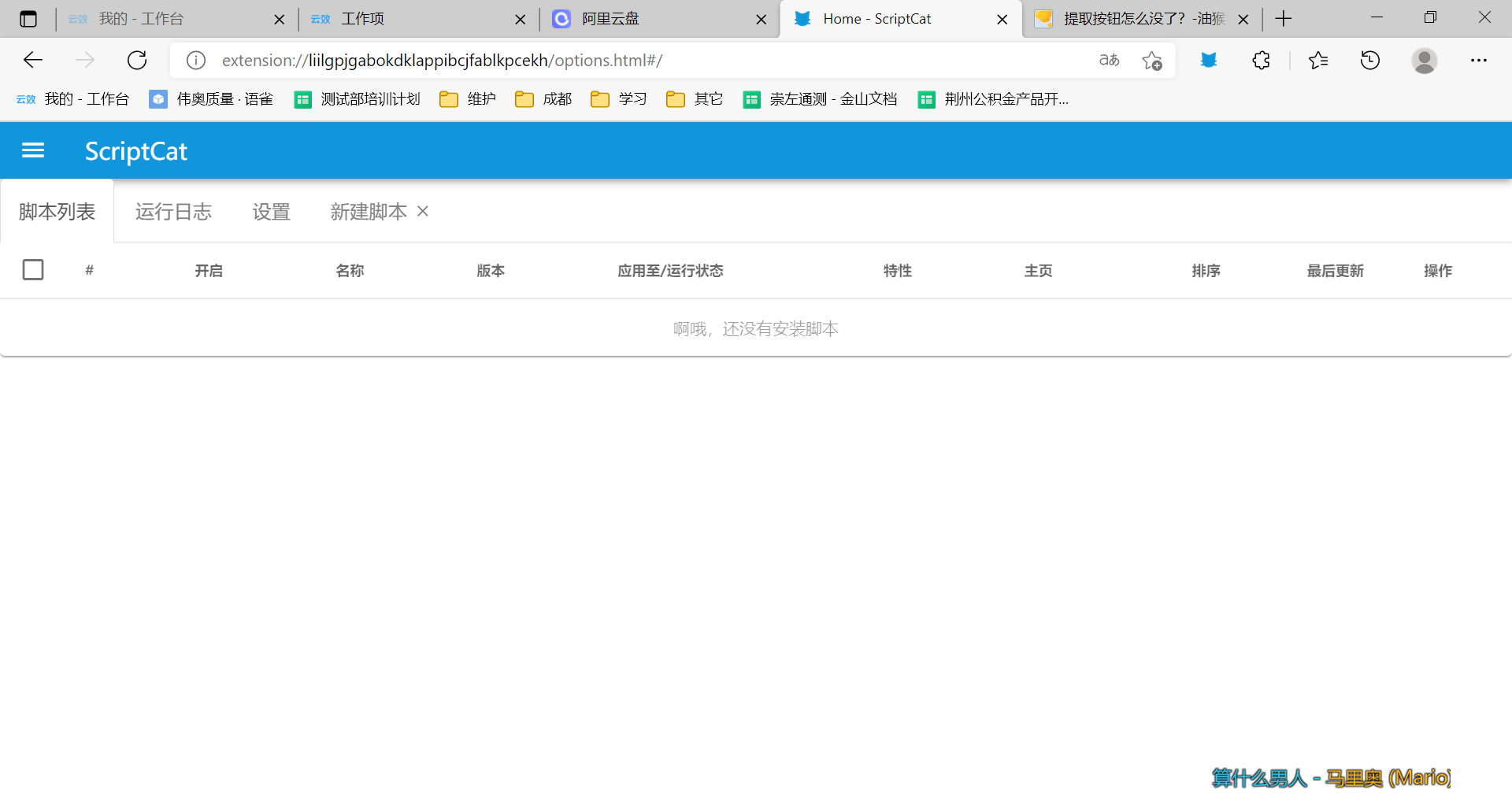Click the 应用至/运行状态 column header
The image size is (1512, 803).
click(670, 271)
